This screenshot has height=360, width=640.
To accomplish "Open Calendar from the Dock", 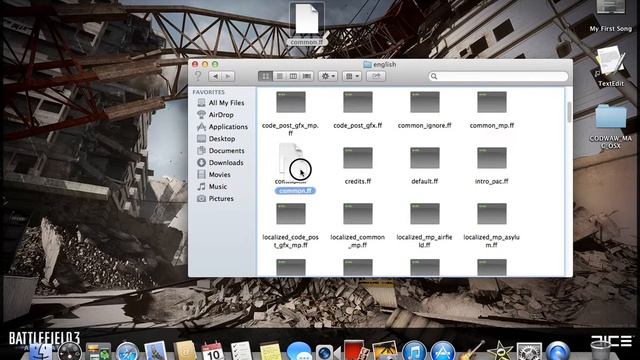I will (x=213, y=351).
